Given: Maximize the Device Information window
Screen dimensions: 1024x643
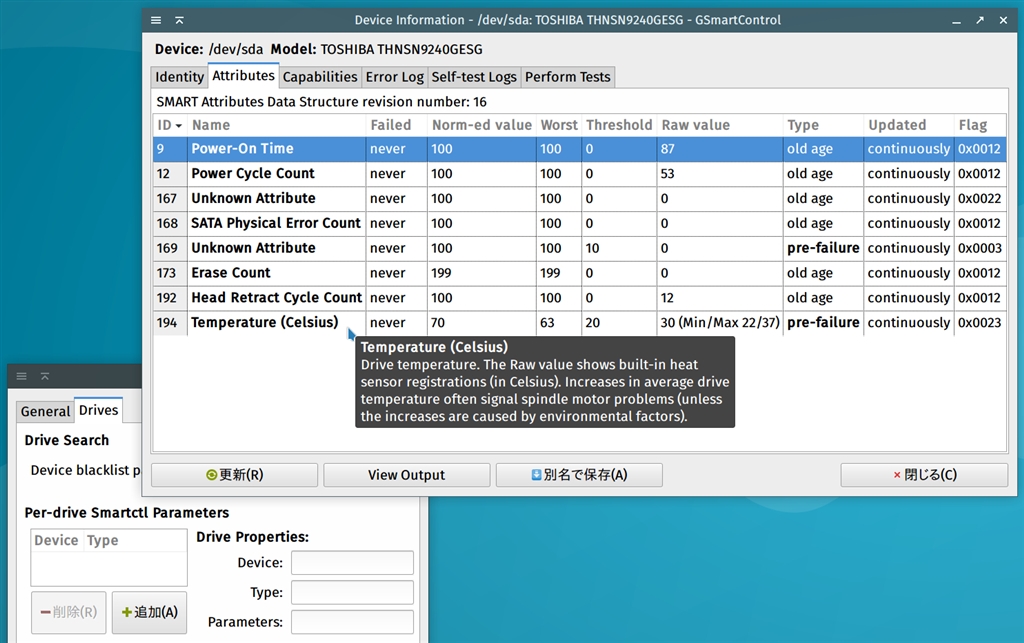Looking at the screenshot, I should (x=980, y=20).
